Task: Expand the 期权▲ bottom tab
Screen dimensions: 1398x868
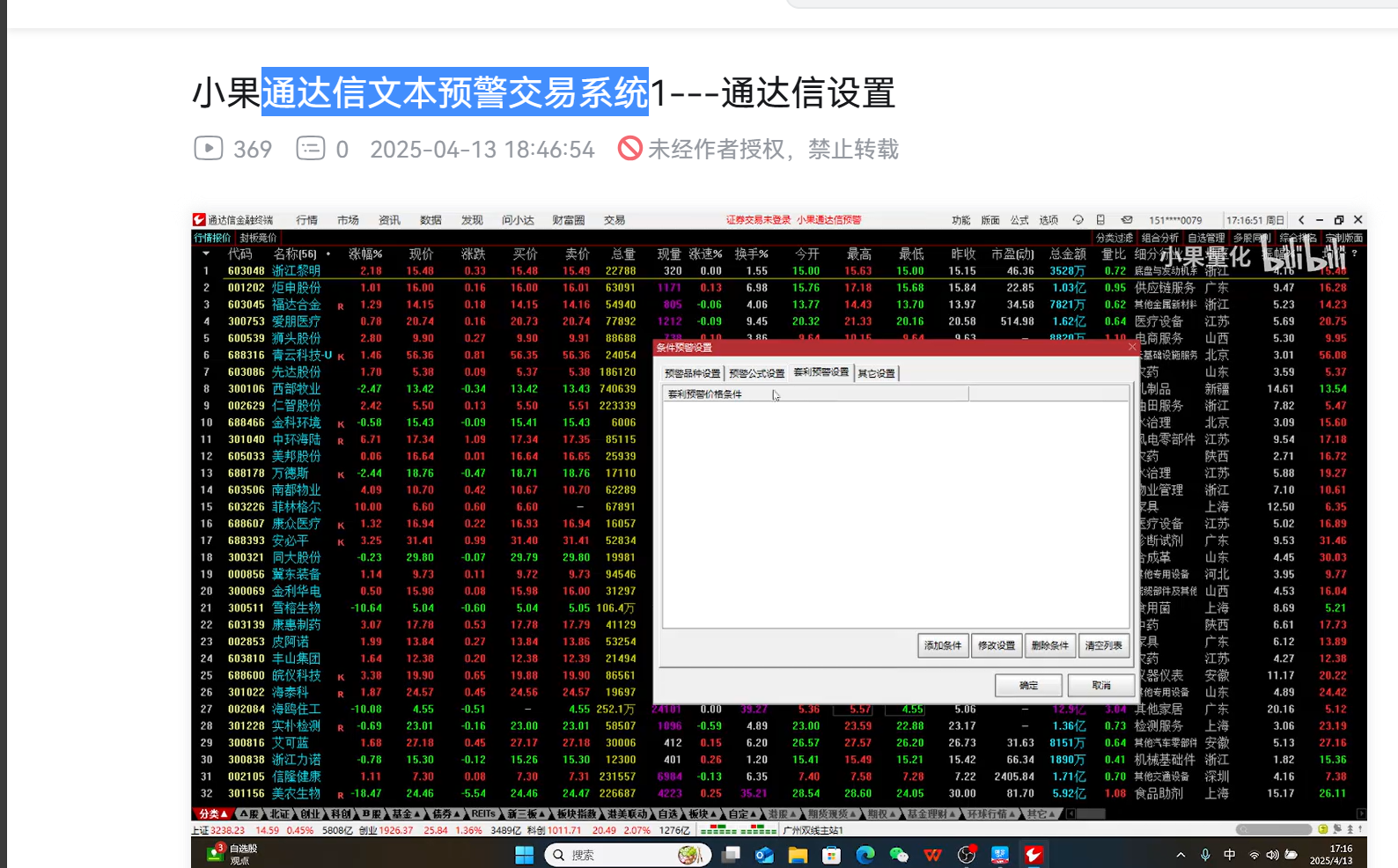Action: coord(880,813)
